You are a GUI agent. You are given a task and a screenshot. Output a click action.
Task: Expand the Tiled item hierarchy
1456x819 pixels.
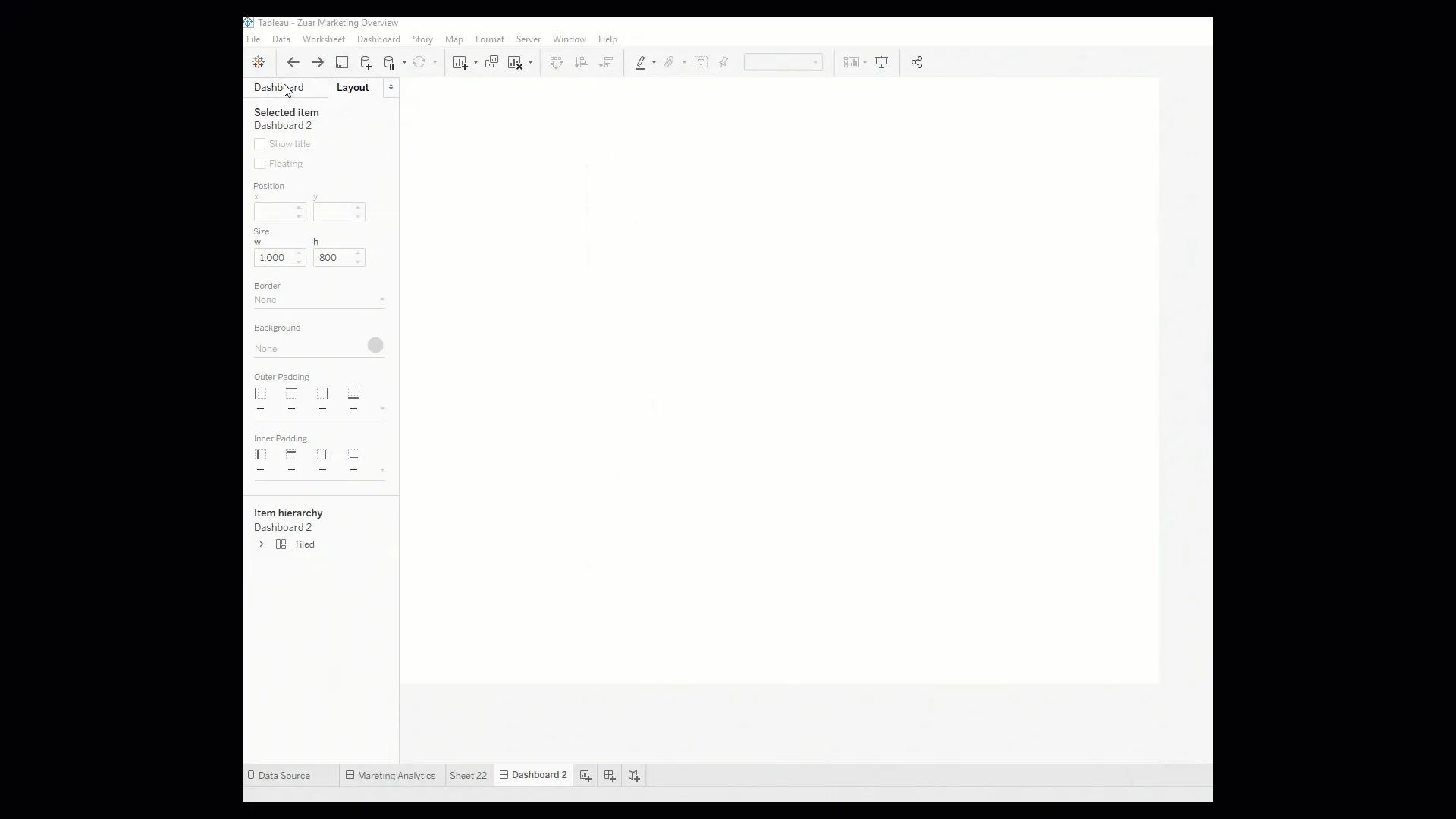pyautogui.click(x=262, y=544)
